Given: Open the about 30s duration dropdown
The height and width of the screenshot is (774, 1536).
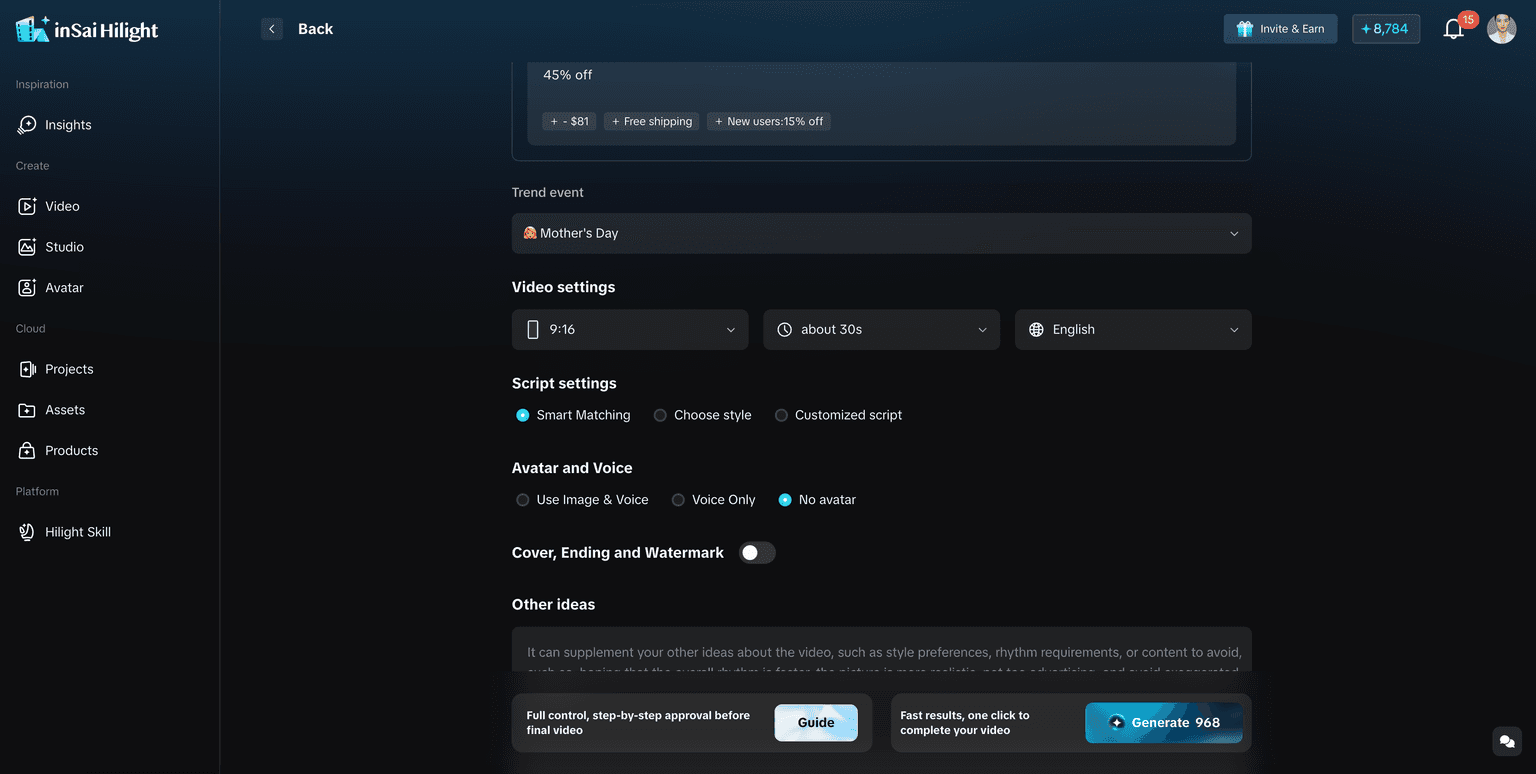Looking at the screenshot, I should tap(881, 329).
